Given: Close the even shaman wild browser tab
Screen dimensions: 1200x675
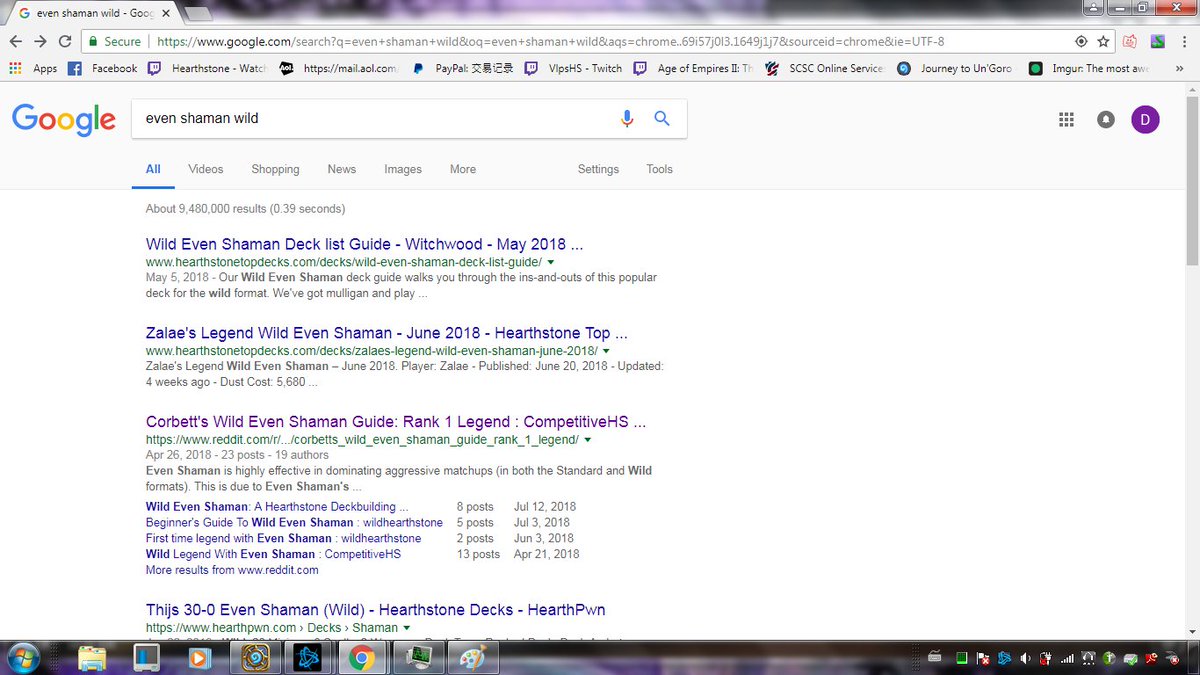Looking at the screenshot, I should pos(165,13).
